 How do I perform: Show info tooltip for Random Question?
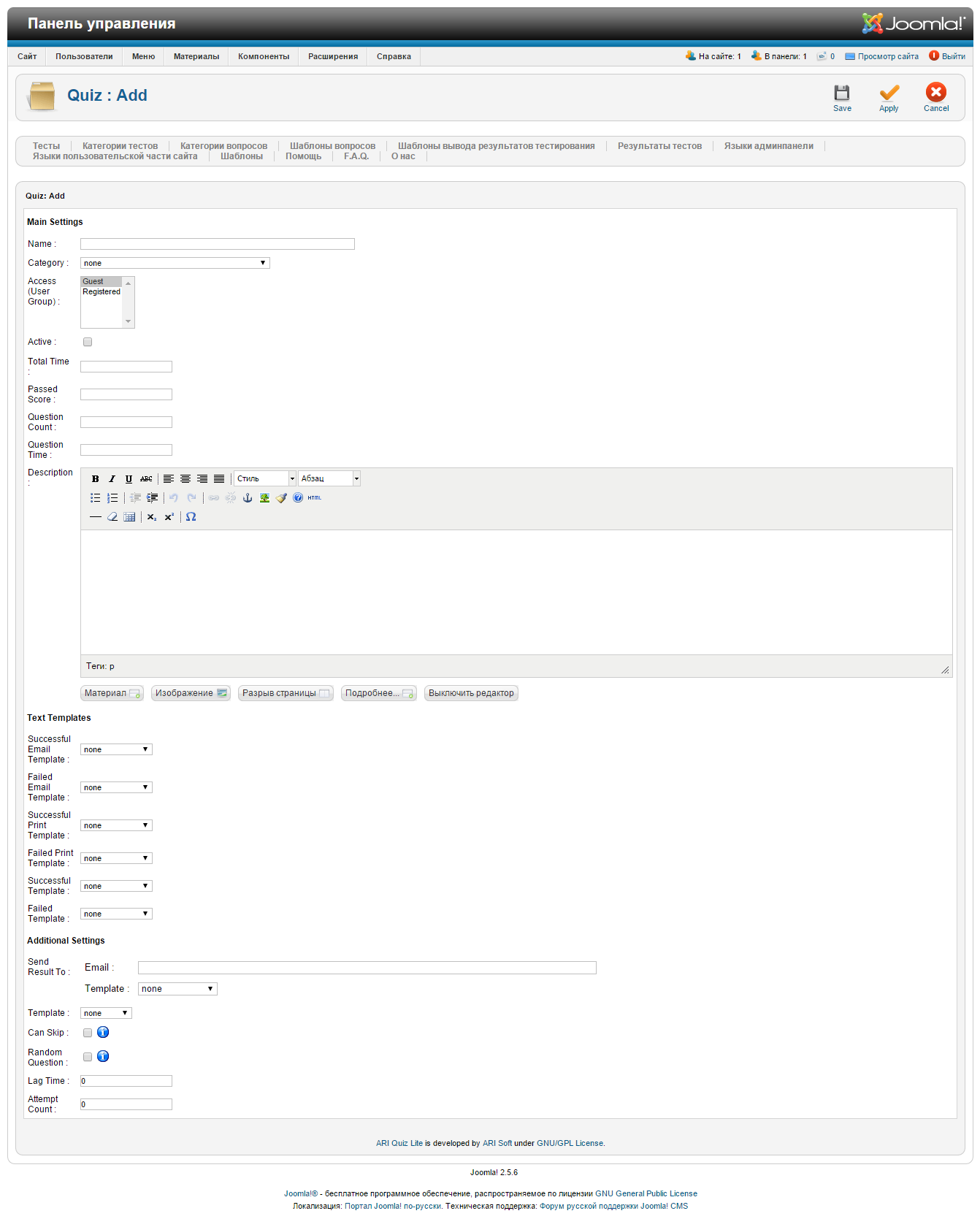(103, 1057)
